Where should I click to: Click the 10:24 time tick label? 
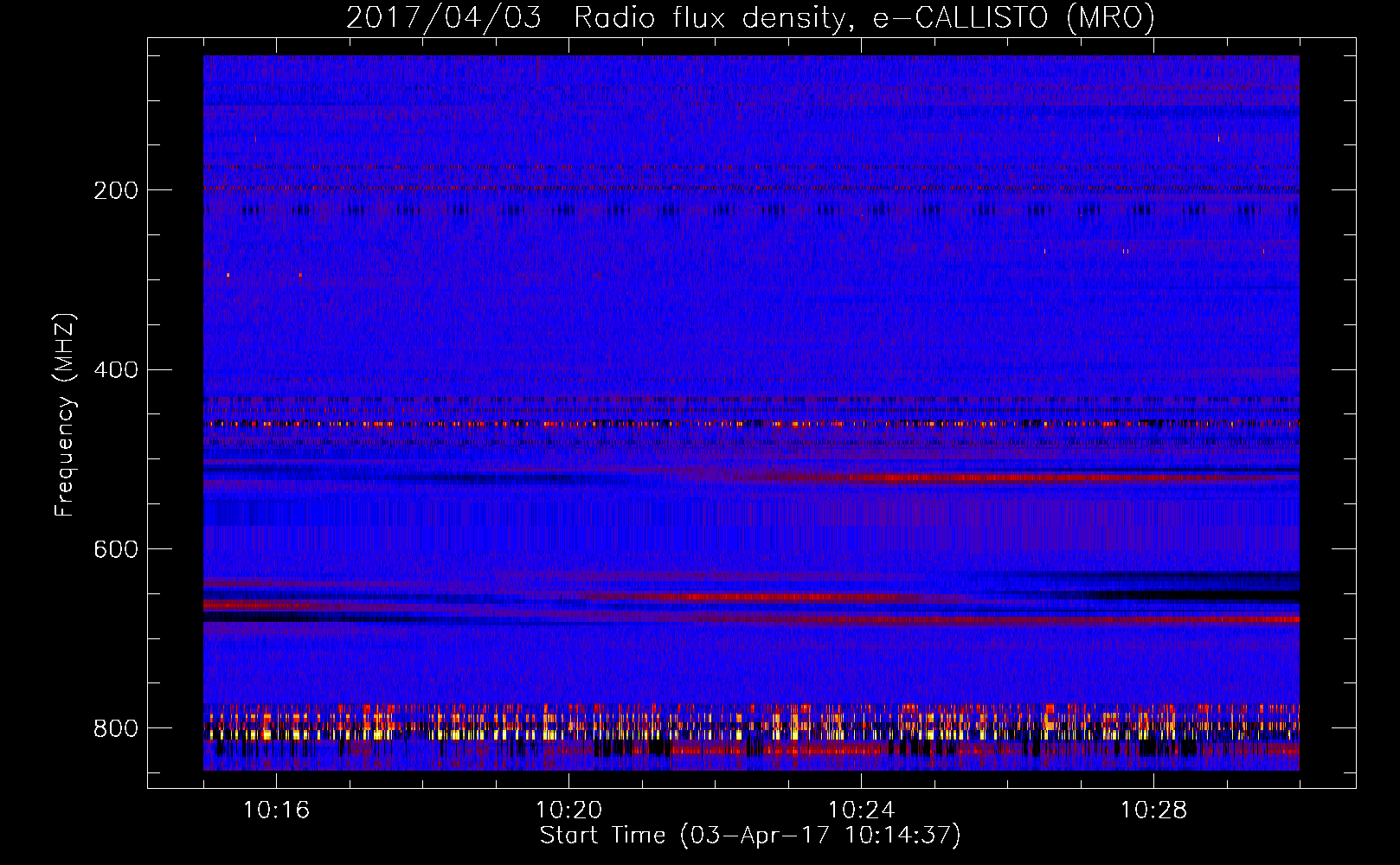[861, 811]
